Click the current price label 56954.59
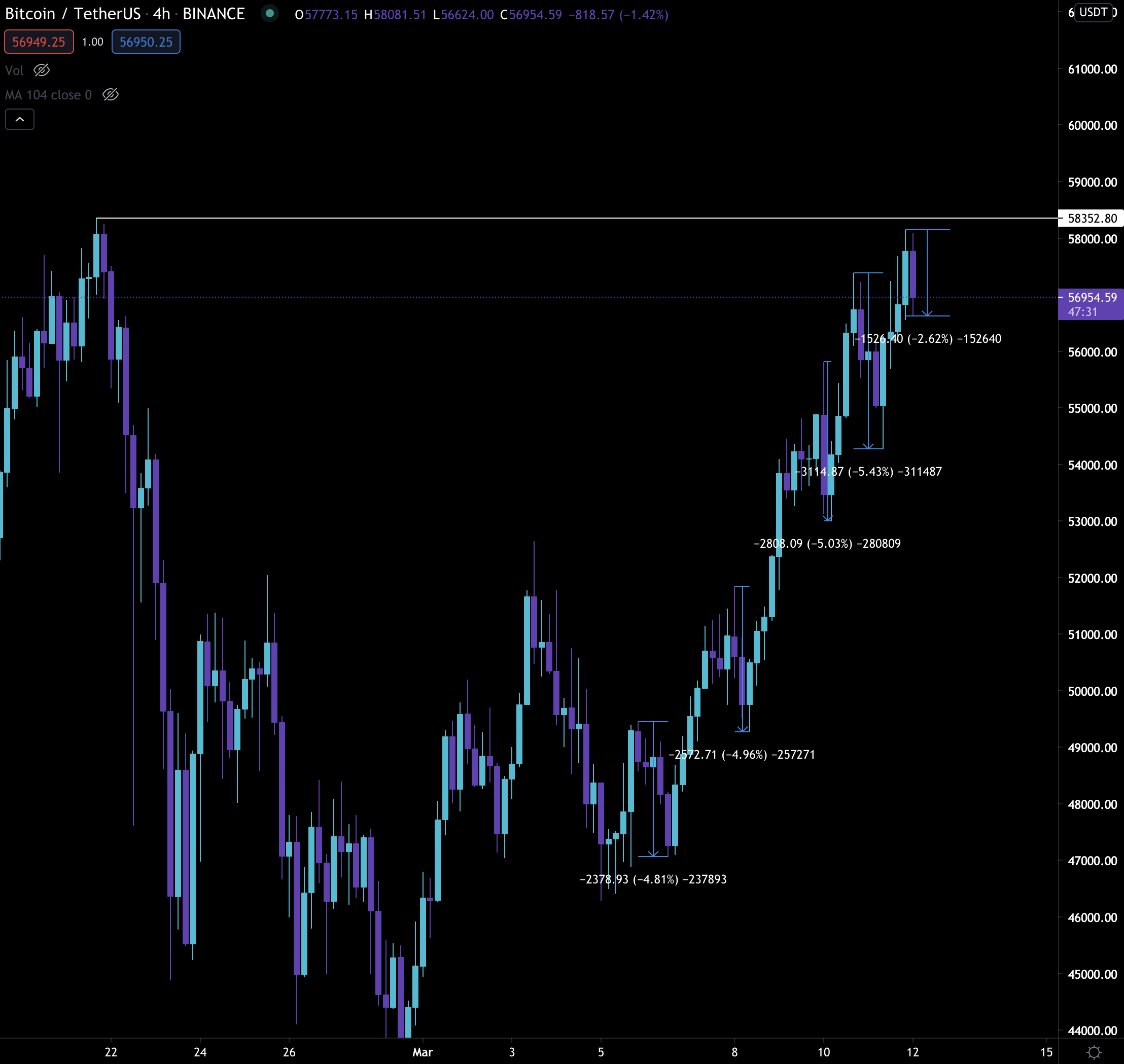1124x1064 pixels. (1092, 297)
